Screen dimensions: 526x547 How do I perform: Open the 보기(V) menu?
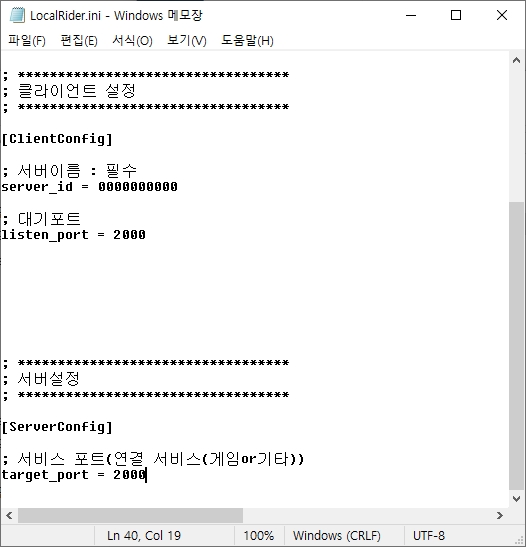tap(187, 40)
